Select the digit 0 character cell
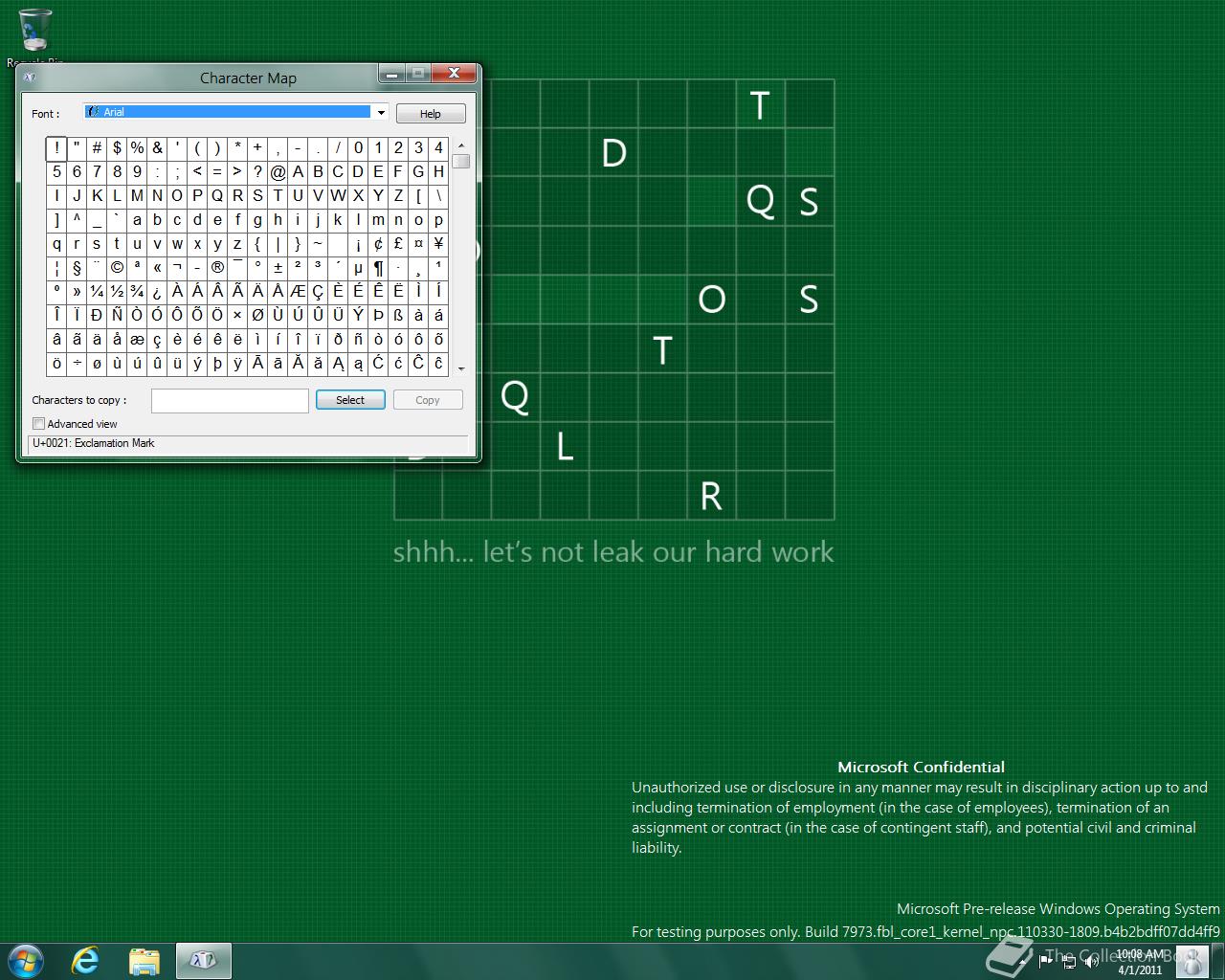 (x=358, y=147)
